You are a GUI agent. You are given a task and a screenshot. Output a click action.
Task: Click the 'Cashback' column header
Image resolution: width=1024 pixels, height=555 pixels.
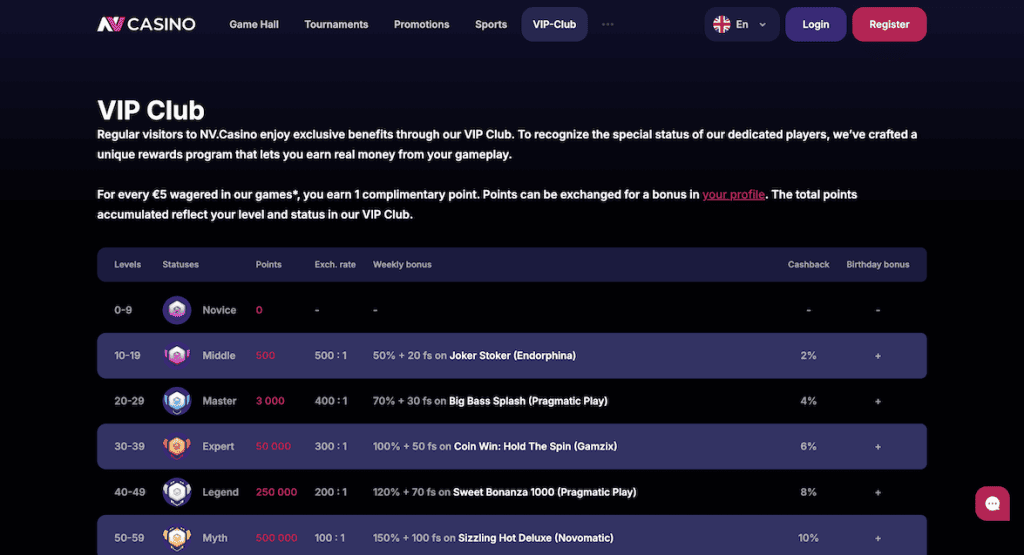(x=808, y=264)
